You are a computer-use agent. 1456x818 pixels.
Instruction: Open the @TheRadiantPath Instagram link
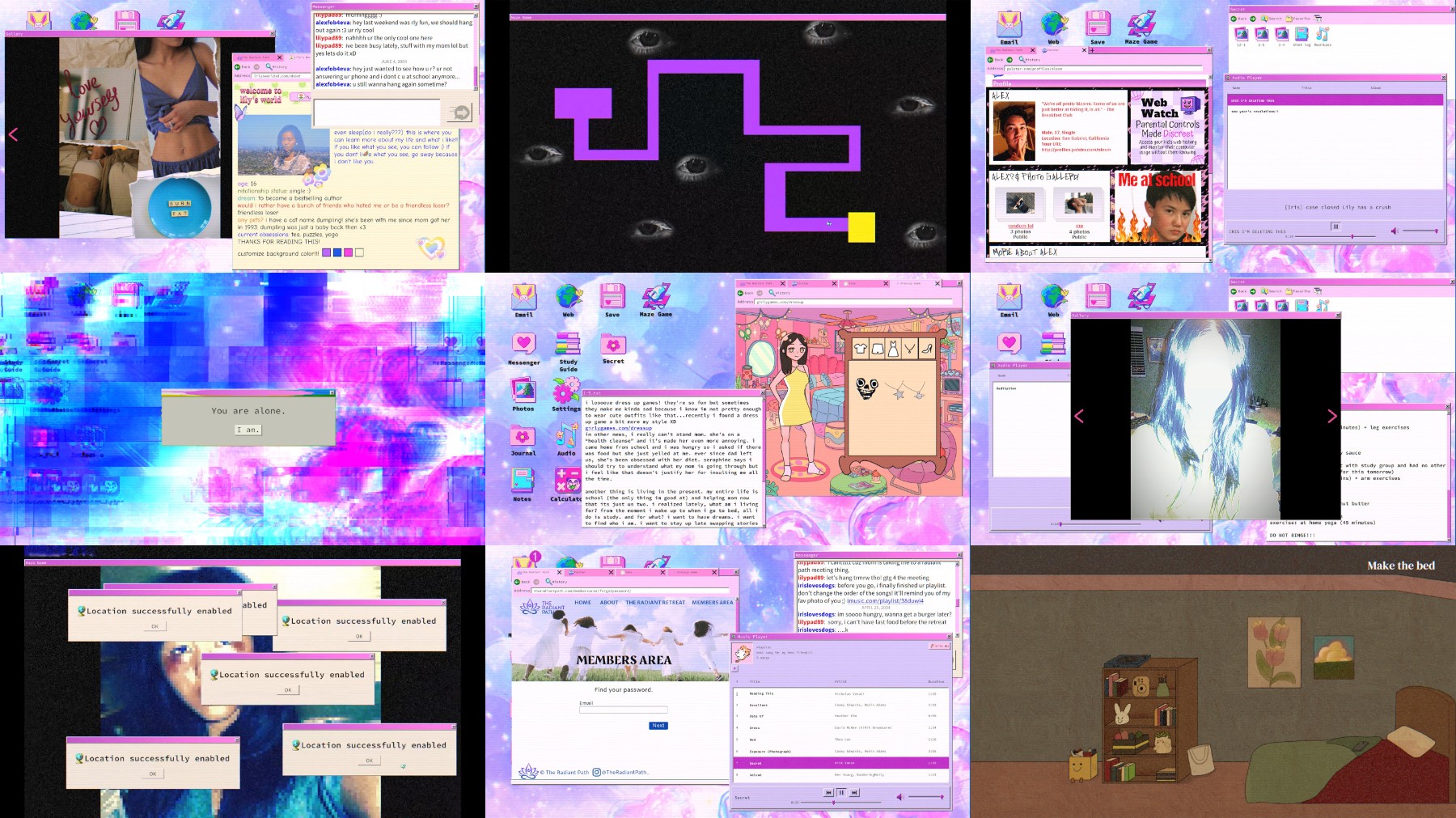(620, 773)
